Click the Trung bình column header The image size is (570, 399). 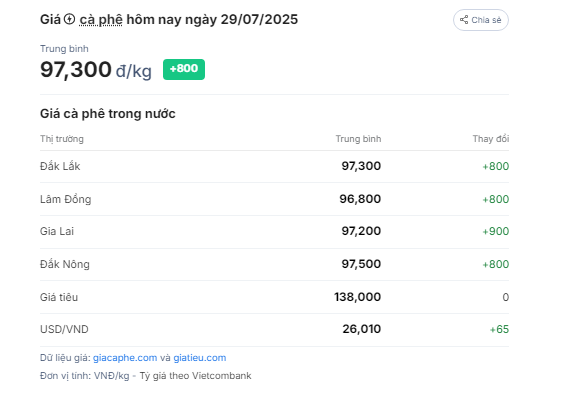tap(358, 139)
